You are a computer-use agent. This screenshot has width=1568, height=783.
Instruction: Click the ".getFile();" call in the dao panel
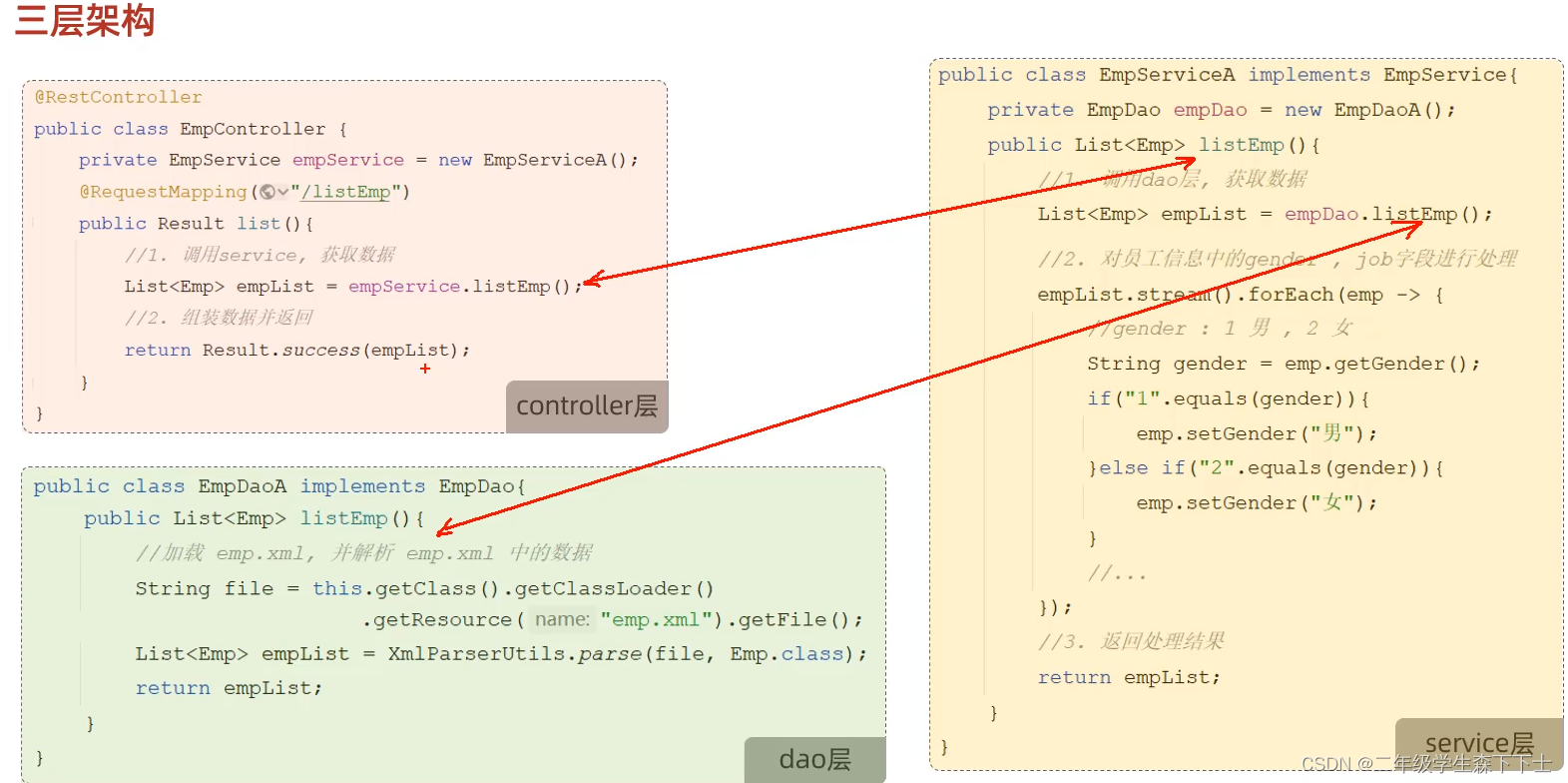point(795,620)
